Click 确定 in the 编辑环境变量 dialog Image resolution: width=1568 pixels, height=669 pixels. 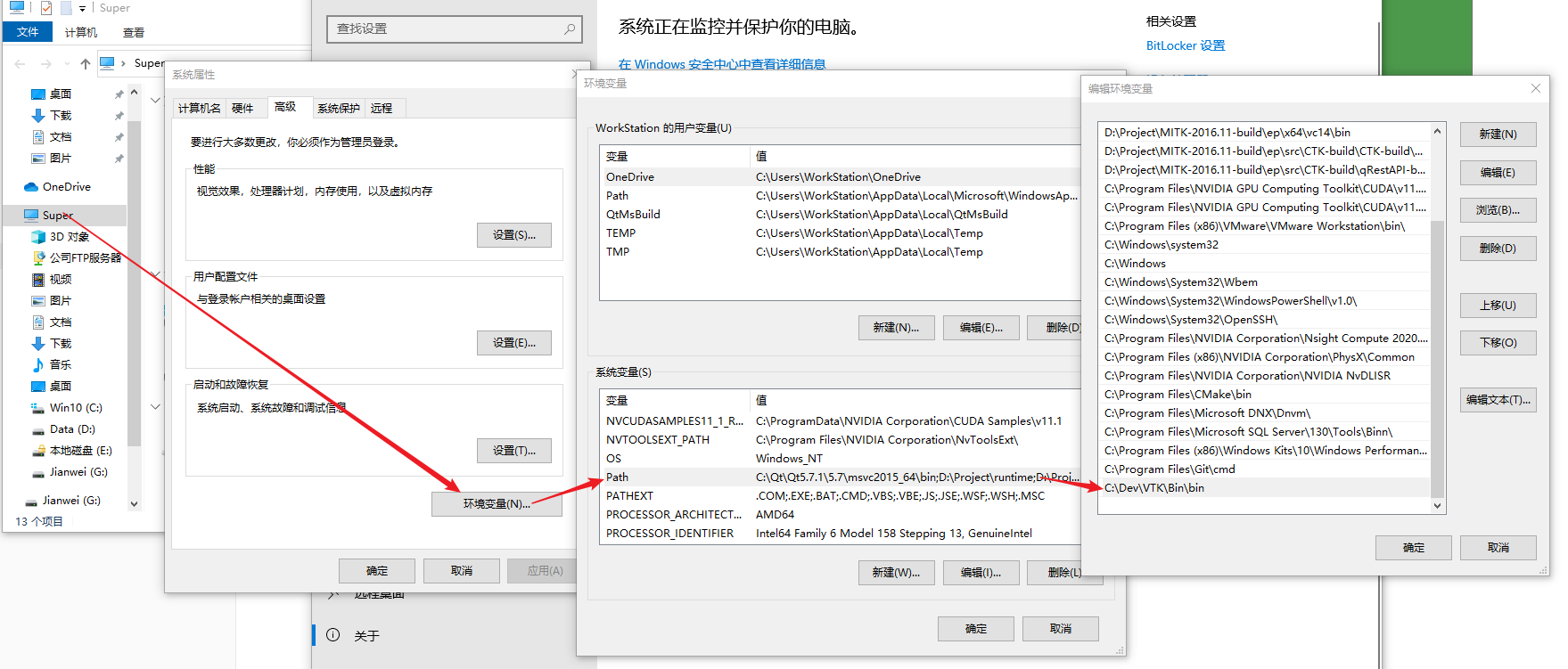[x=1413, y=548]
